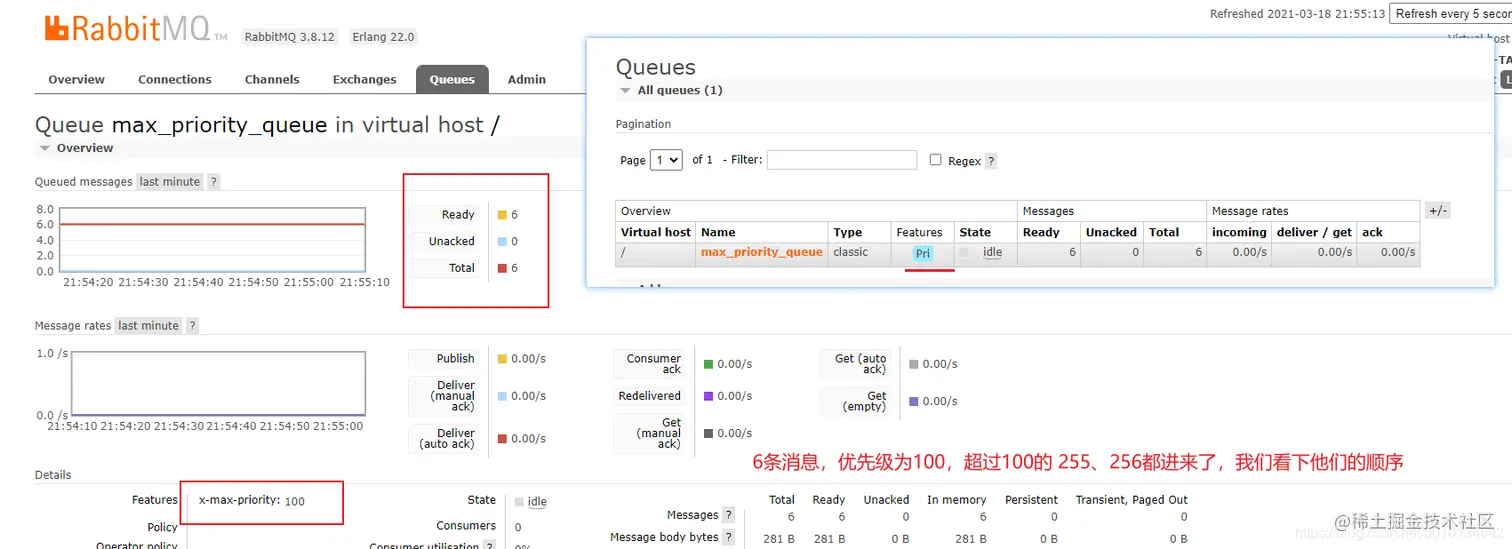Image resolution: width=1512 pixels, height=549 pixels.
Task: Go to the Channels tab
Action: 272,80
